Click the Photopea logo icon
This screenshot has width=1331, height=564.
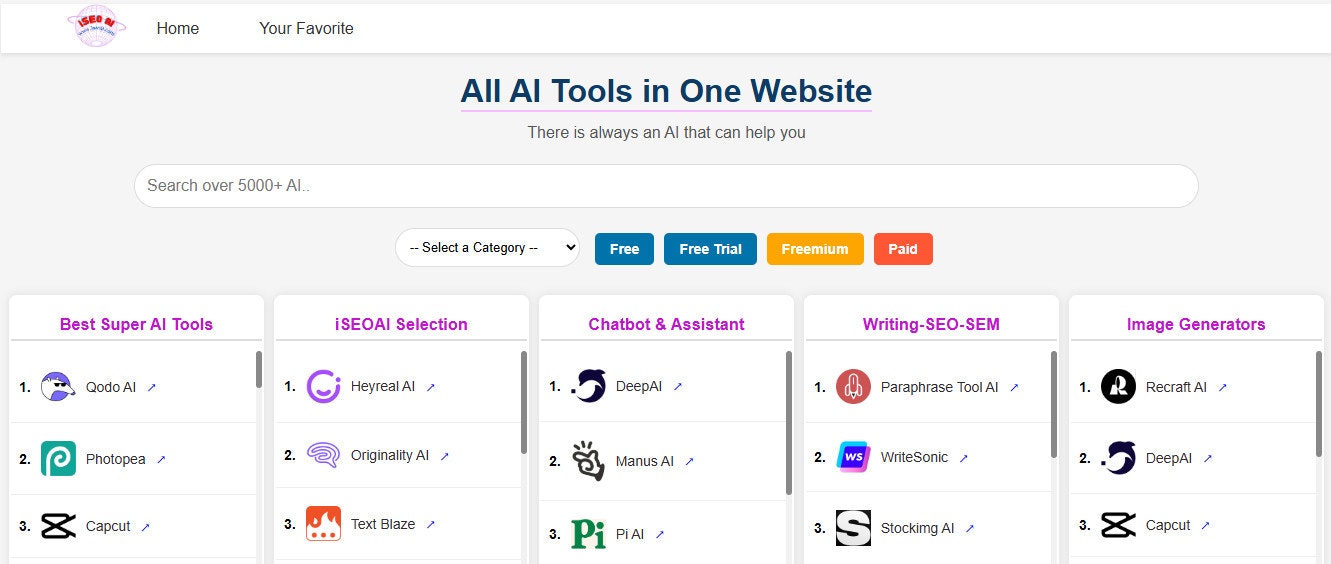tap(58, 459)
